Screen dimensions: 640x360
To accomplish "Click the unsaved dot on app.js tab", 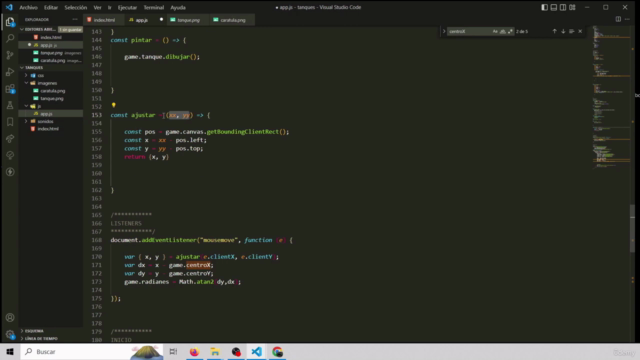I will [161, 20].
